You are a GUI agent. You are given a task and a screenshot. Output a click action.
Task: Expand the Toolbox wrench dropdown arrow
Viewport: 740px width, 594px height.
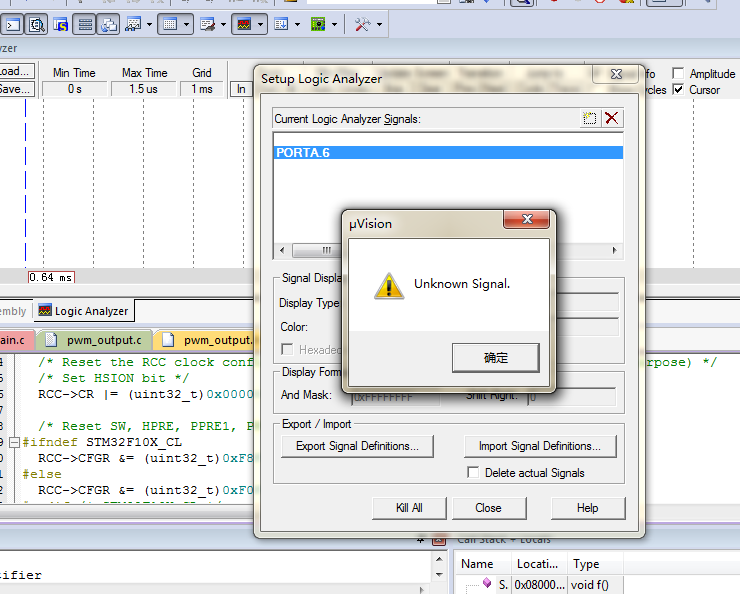click(378, 24)
